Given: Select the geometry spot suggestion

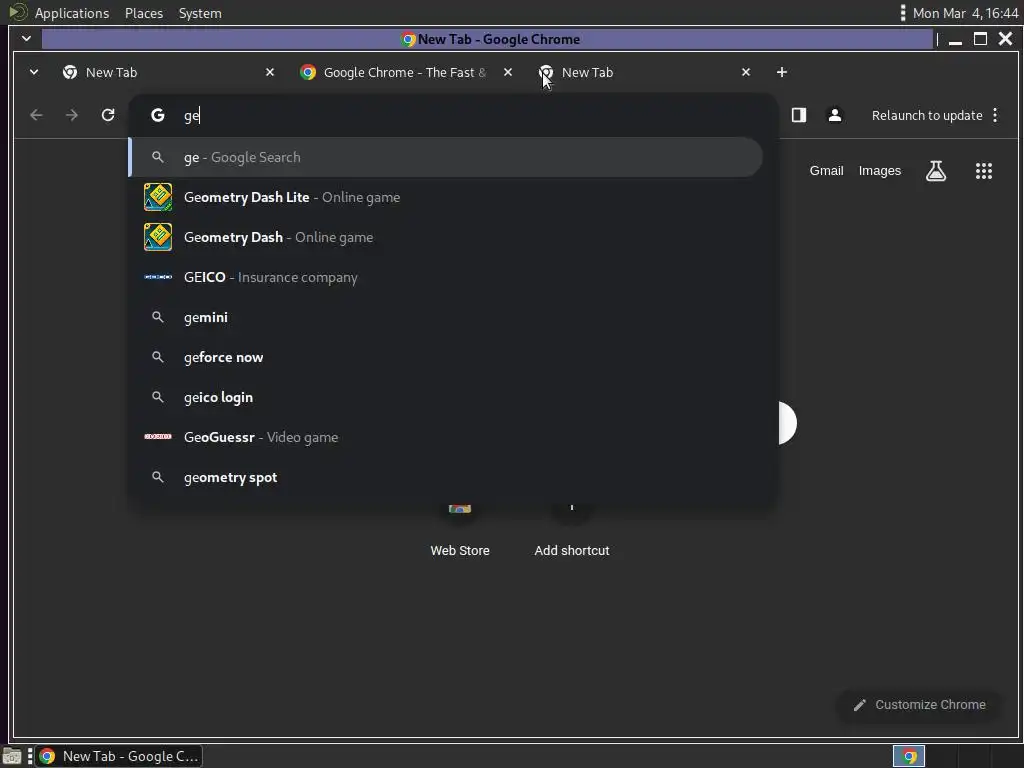Looking at the screenshot, I should (x=445, y=477).
